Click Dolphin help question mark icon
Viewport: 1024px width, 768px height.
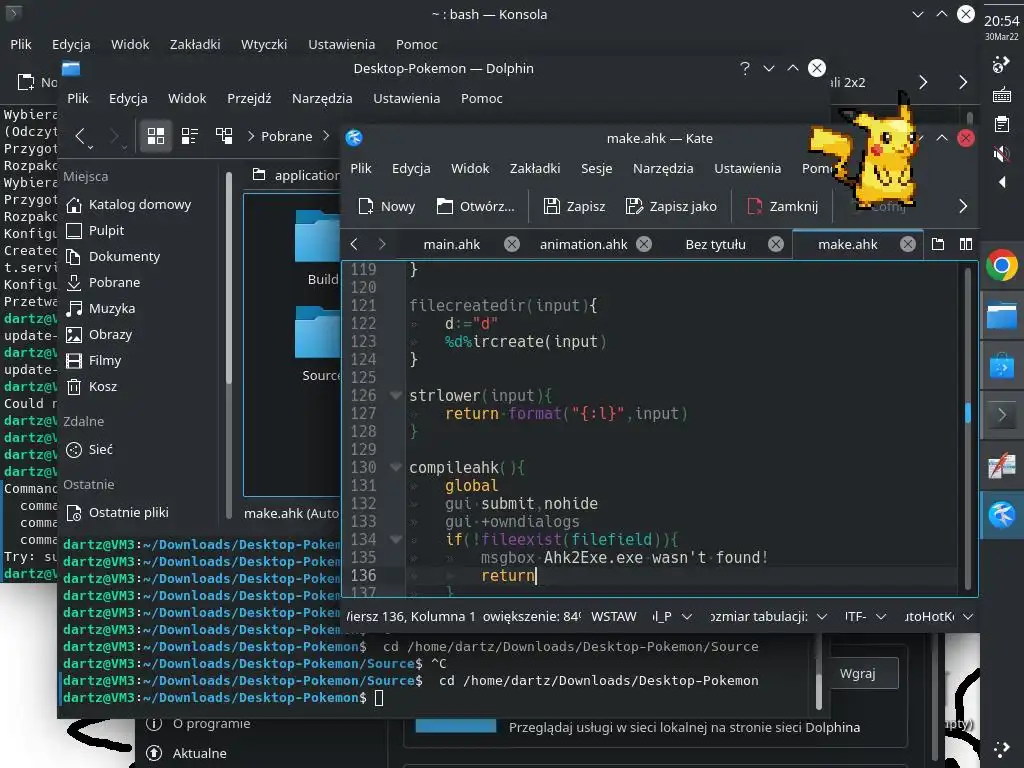(744, 69)
